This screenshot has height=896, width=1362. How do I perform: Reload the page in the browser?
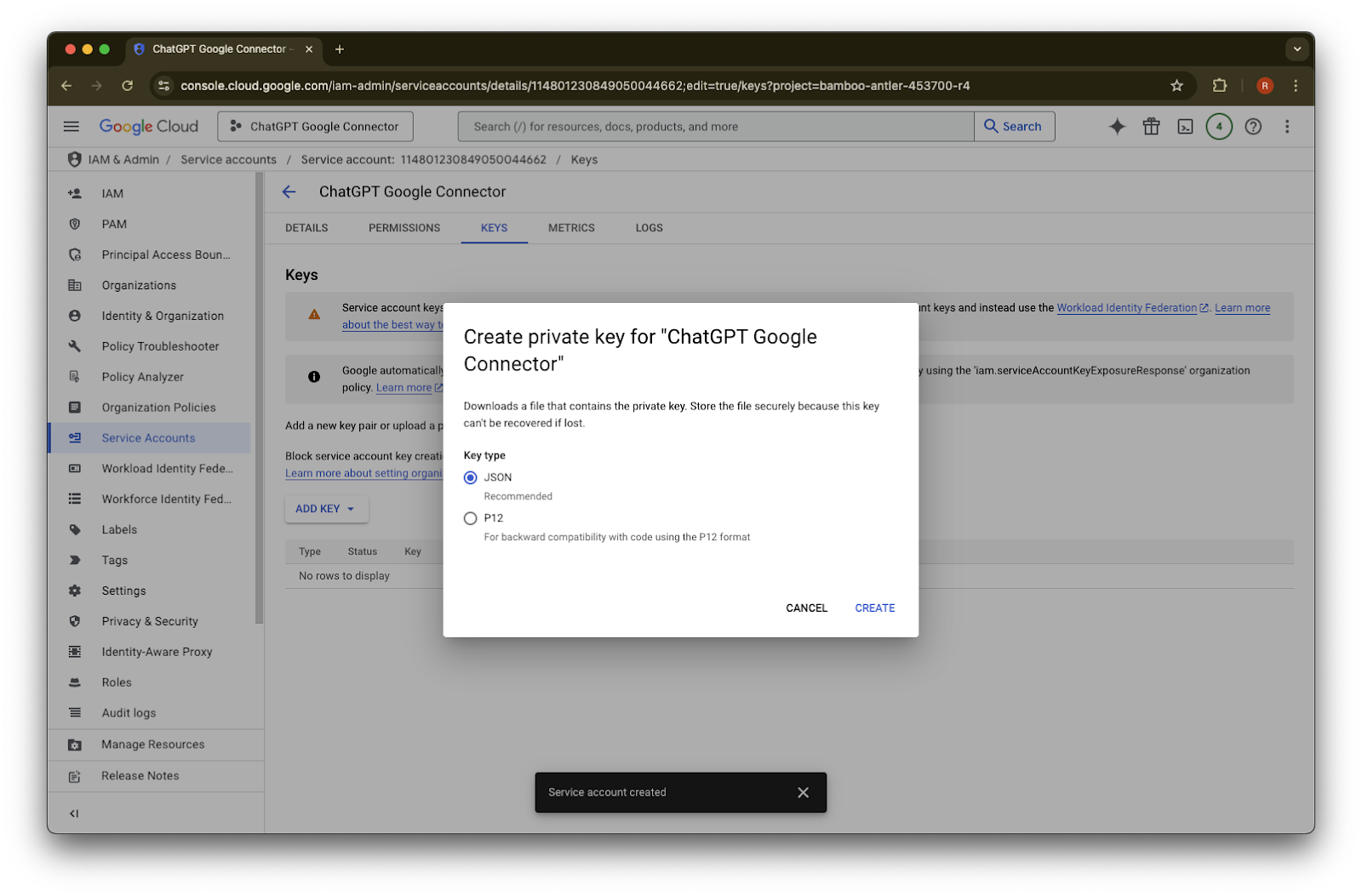tap(128, 86)
